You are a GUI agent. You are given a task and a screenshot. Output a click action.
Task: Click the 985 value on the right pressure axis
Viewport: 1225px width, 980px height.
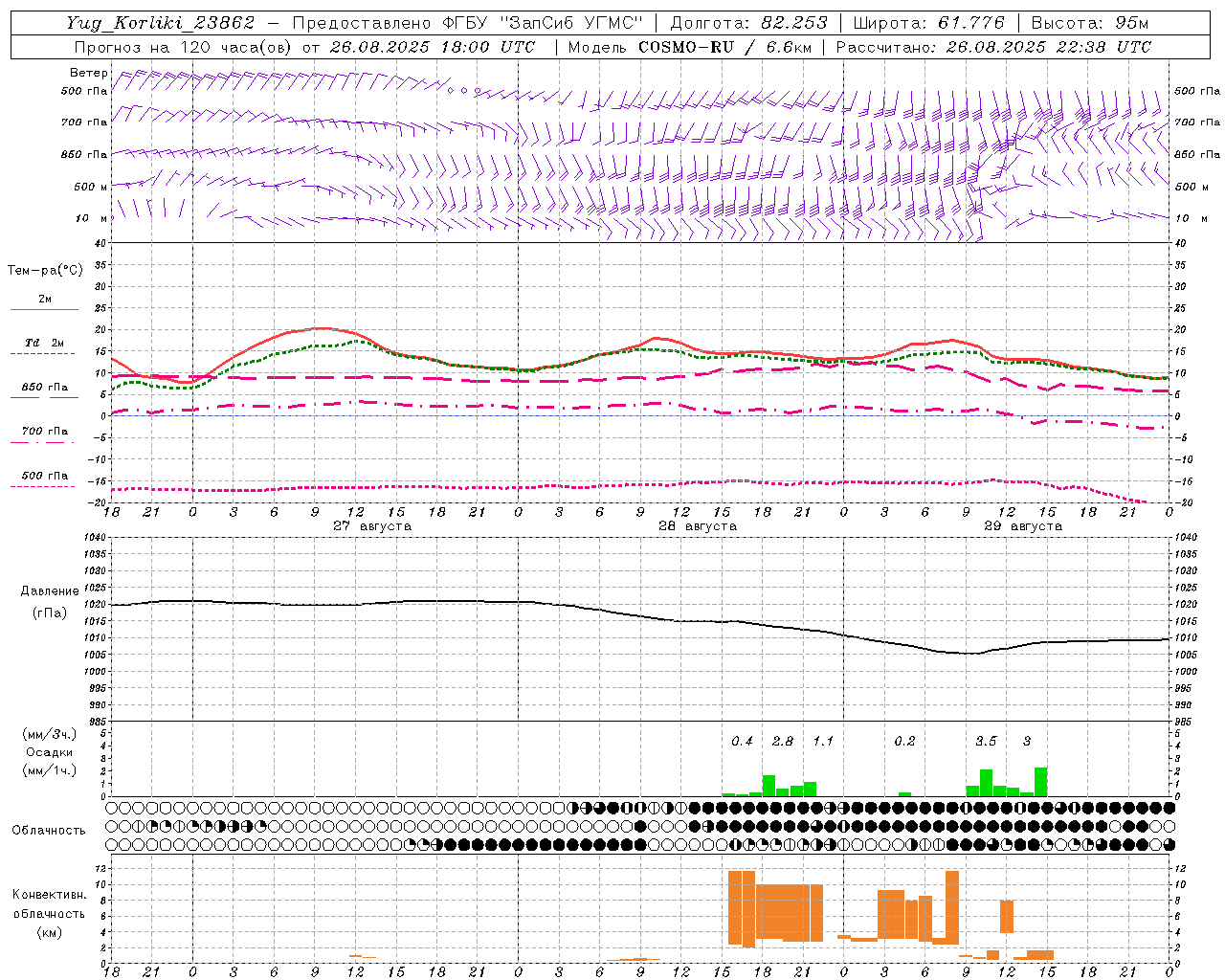coord(1185,723)
